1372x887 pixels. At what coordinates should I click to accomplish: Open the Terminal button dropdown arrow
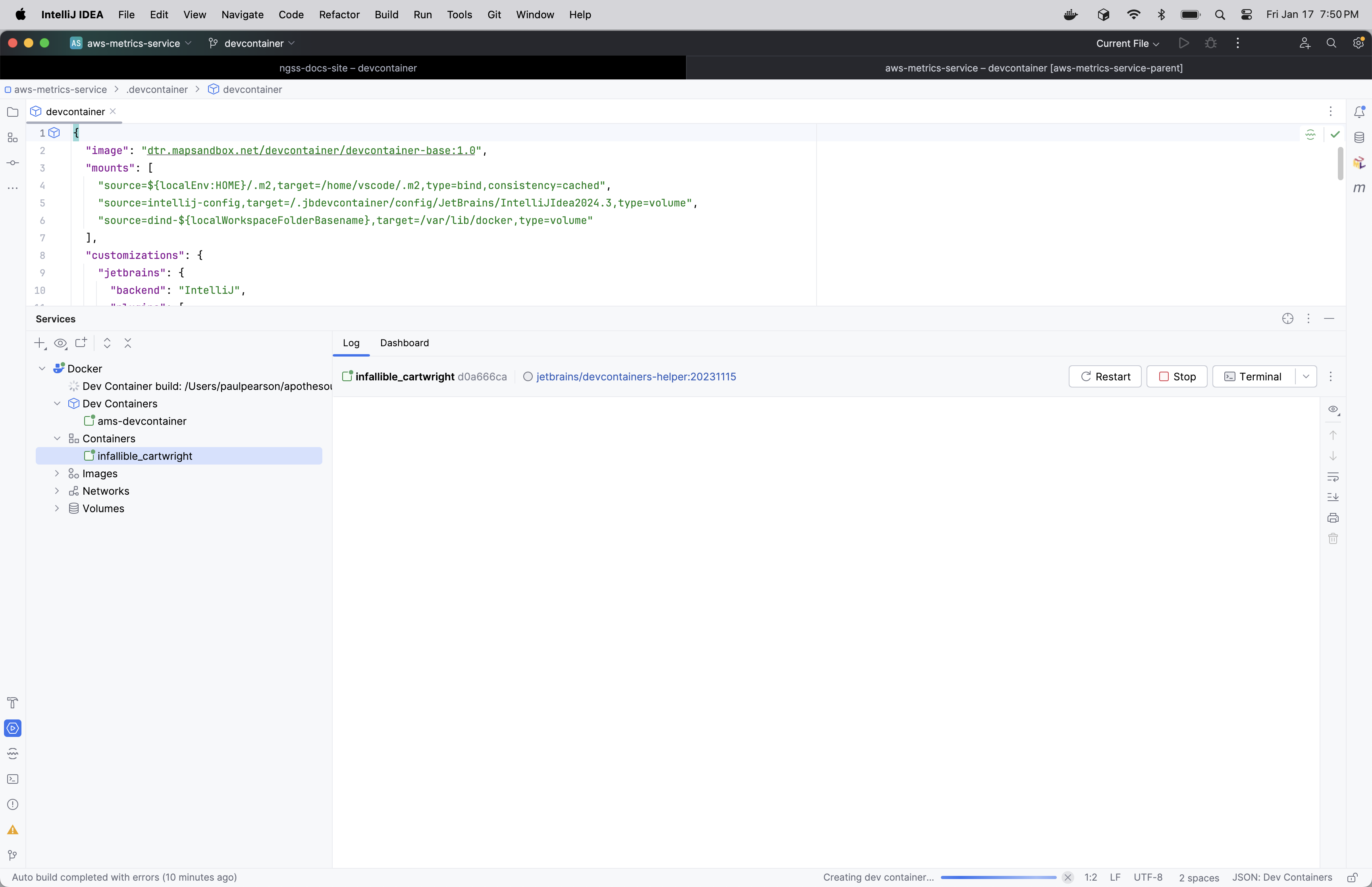coord(1306,377)
